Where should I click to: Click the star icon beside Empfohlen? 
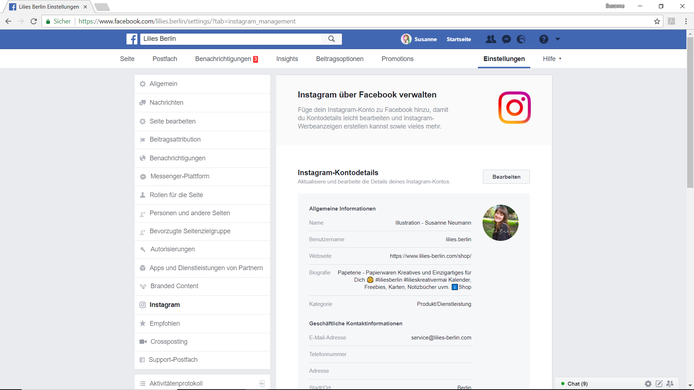[143, 324]
